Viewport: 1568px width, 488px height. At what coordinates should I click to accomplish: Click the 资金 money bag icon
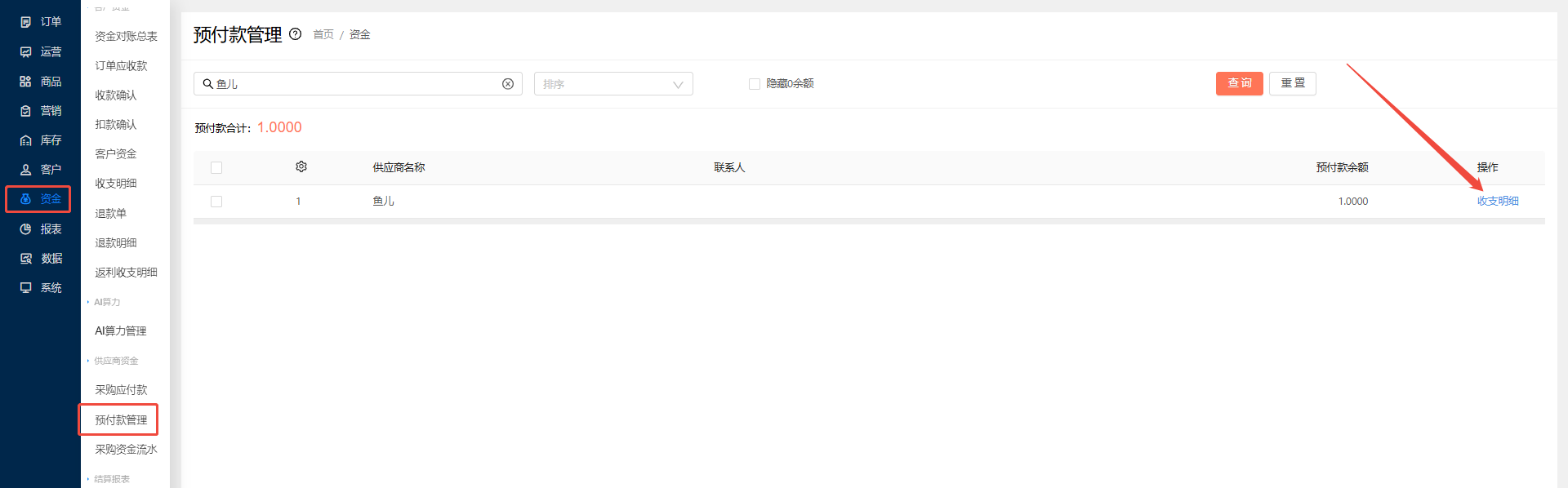[25, 199]
